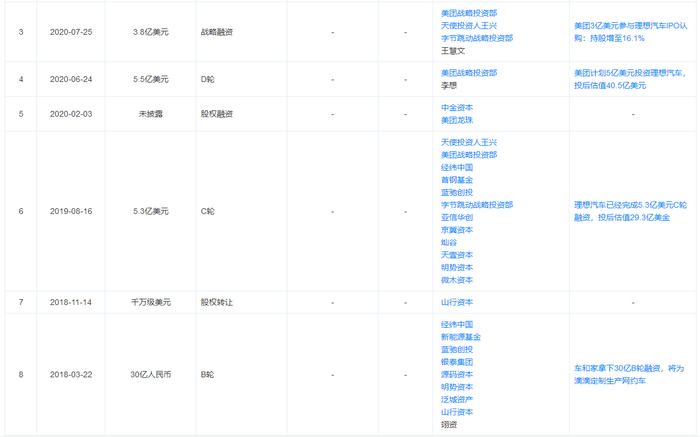Open 天使投资人王兴 link in 2020-07-25 row

(469, 26)
